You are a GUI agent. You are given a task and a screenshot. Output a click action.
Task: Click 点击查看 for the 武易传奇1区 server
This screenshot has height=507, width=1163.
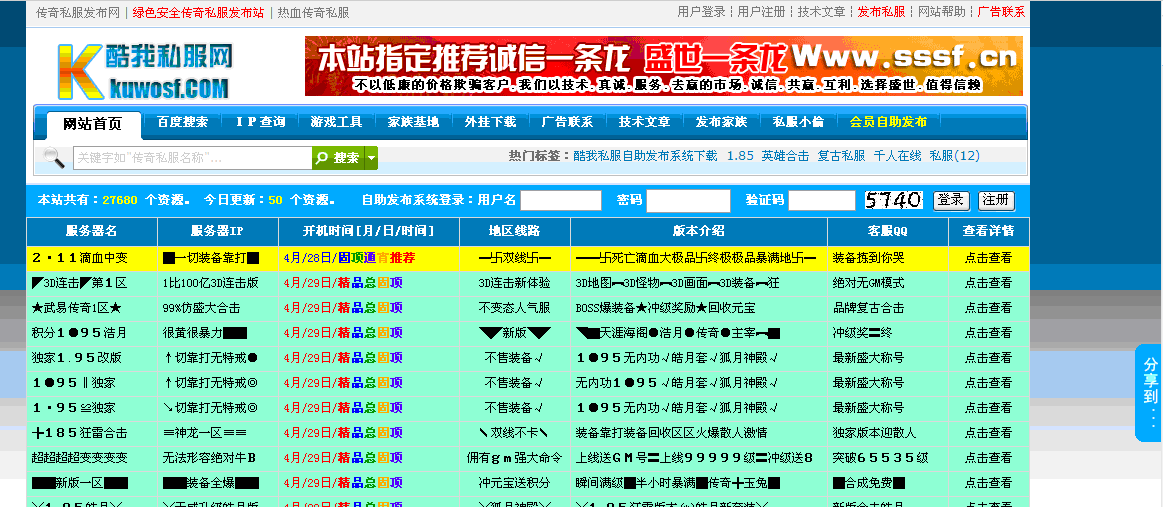pos(988,307)
